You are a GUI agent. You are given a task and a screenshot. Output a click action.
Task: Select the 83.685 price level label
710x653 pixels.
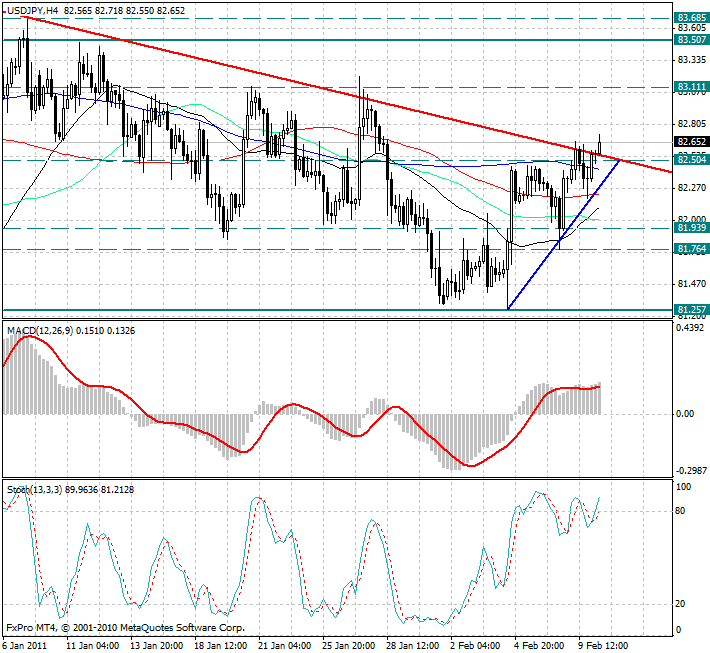[692, 18]
